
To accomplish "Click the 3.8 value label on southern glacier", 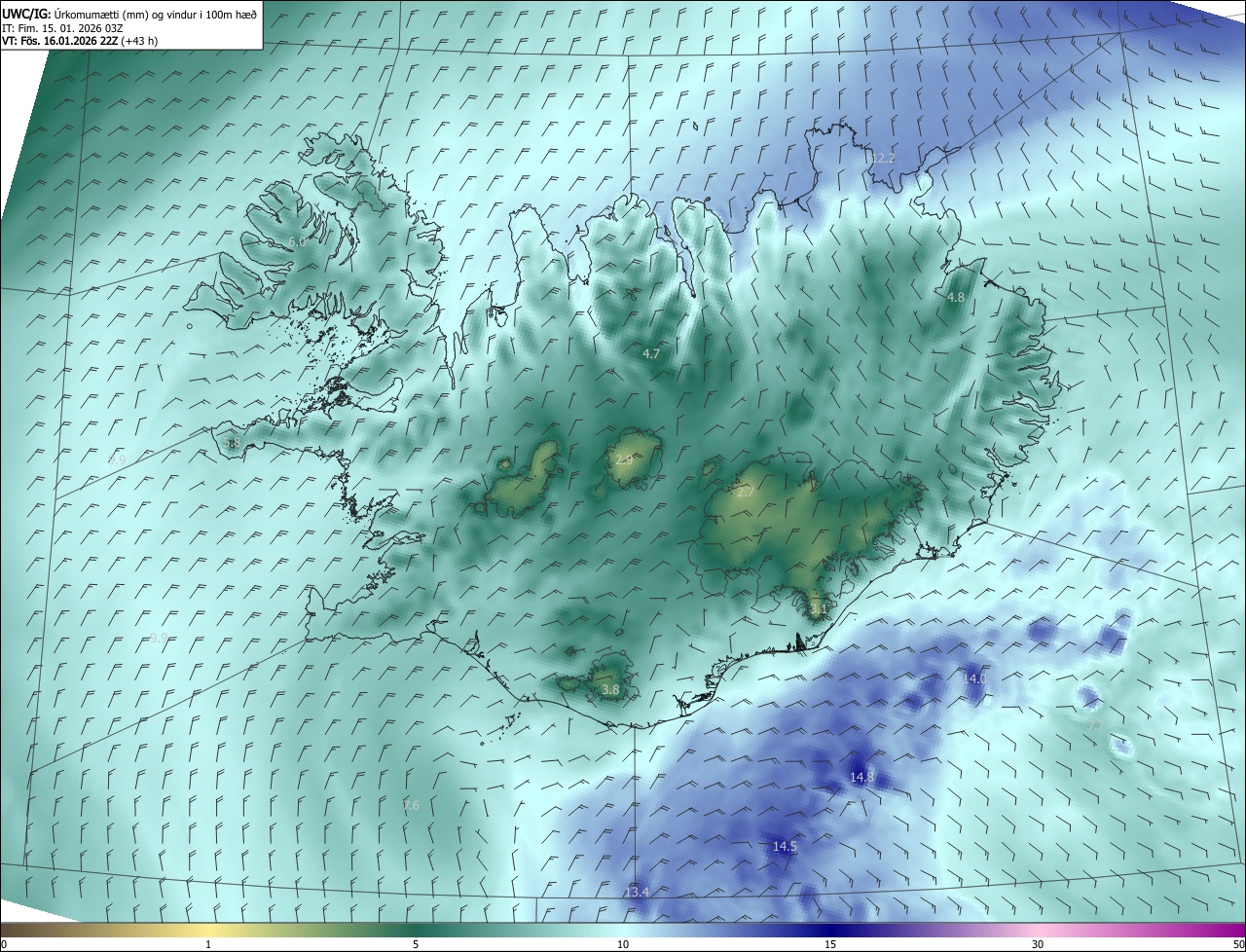I will (610, 689).
